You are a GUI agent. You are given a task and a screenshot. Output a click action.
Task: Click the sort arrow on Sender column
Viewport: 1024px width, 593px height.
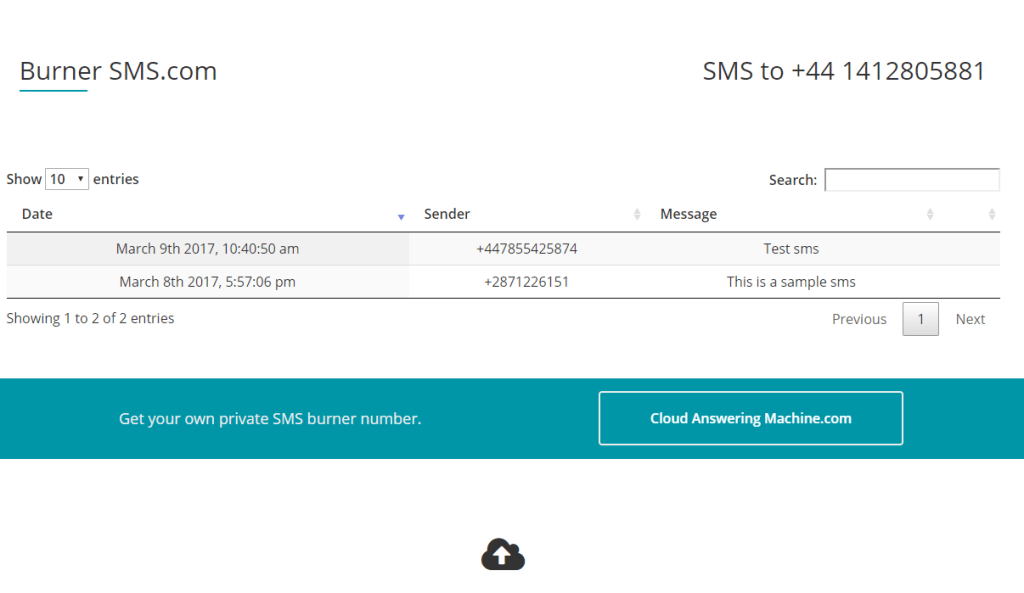[637, 214]
